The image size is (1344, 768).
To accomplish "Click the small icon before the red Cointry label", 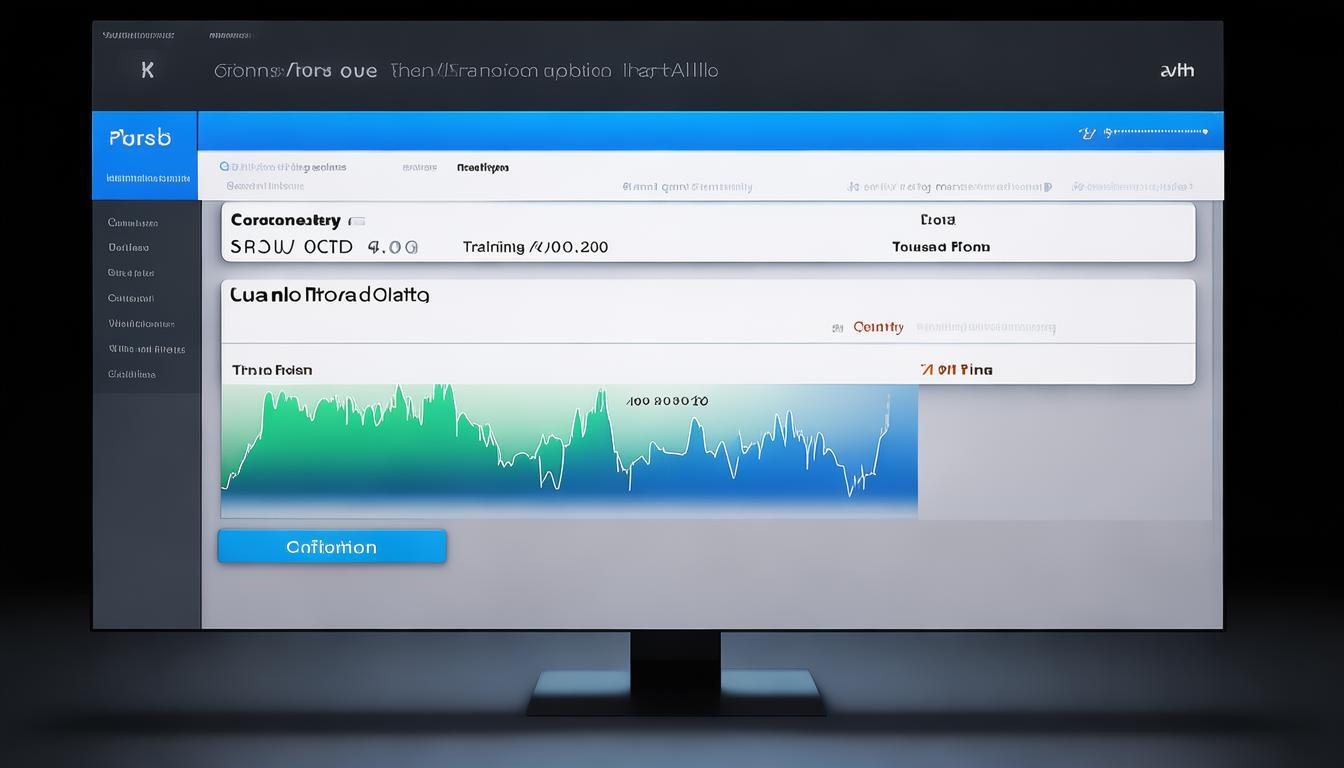I will 838,328.
